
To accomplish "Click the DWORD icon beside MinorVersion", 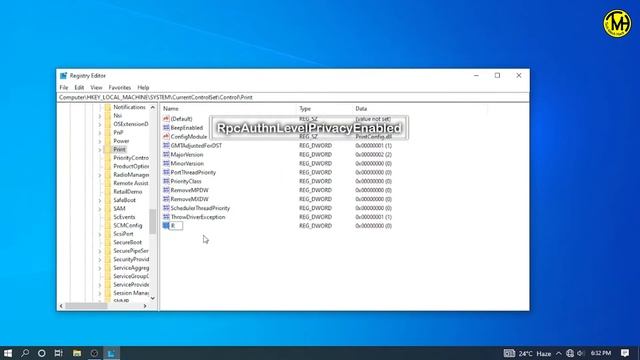I will [x=166, y=163].
